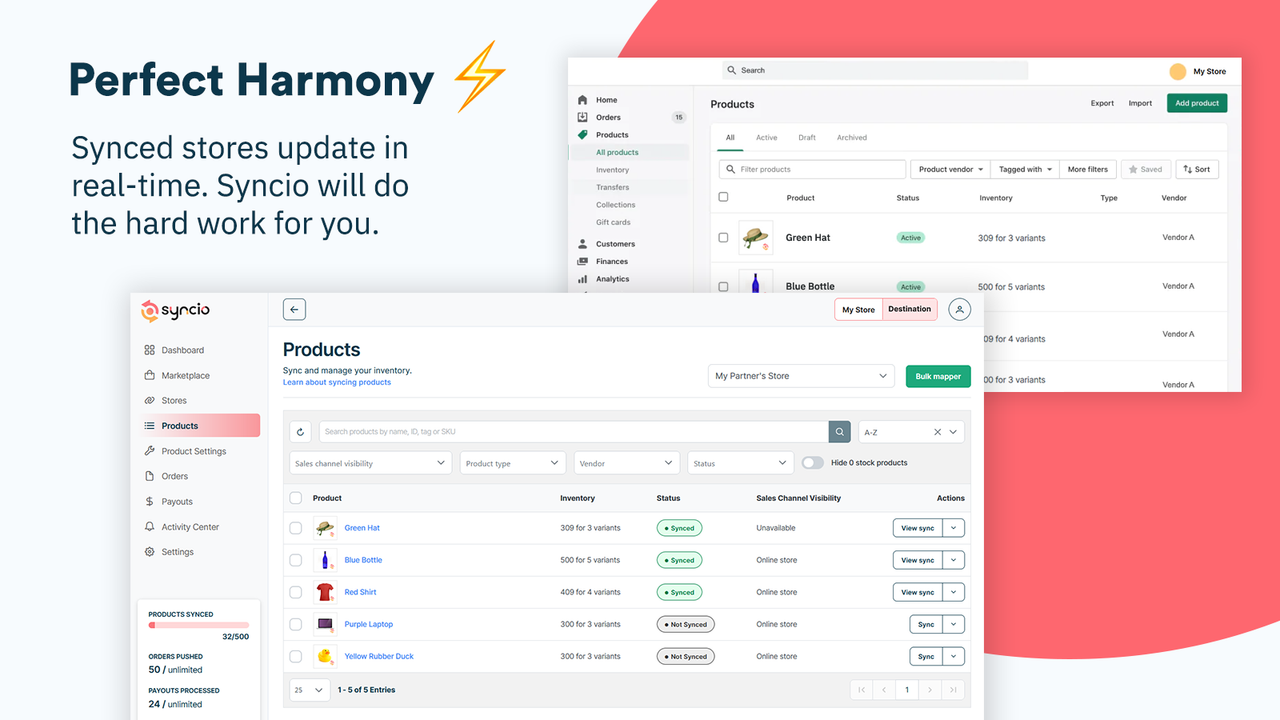Click the magnifier search button in Syncio

click(x=839, y=432)
